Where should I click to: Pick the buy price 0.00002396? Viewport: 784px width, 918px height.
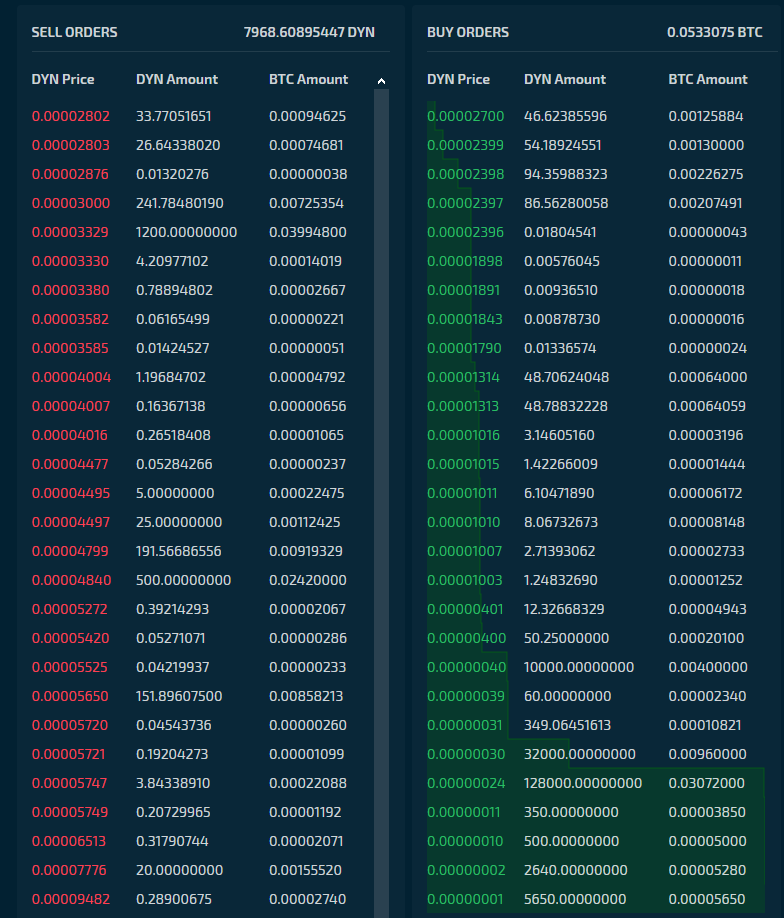(465, 232)
